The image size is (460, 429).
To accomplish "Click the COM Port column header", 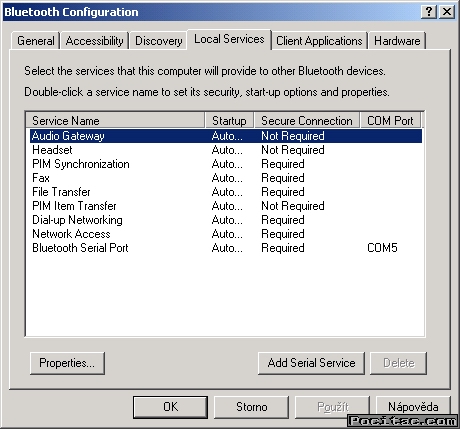I will click(x=390, y=120).
